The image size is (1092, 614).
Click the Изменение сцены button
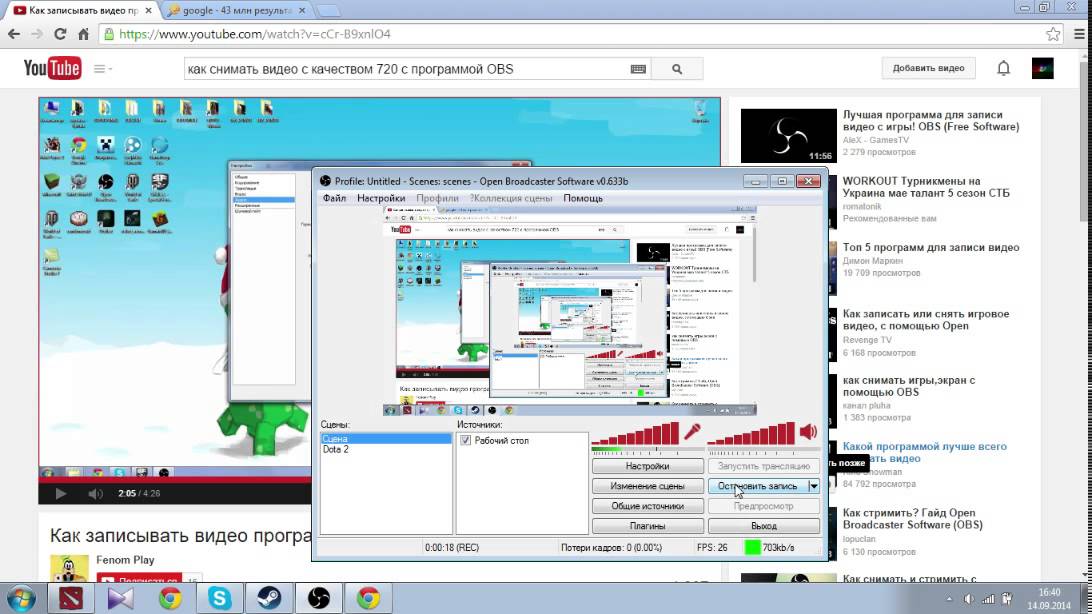[x=648, y=486]
